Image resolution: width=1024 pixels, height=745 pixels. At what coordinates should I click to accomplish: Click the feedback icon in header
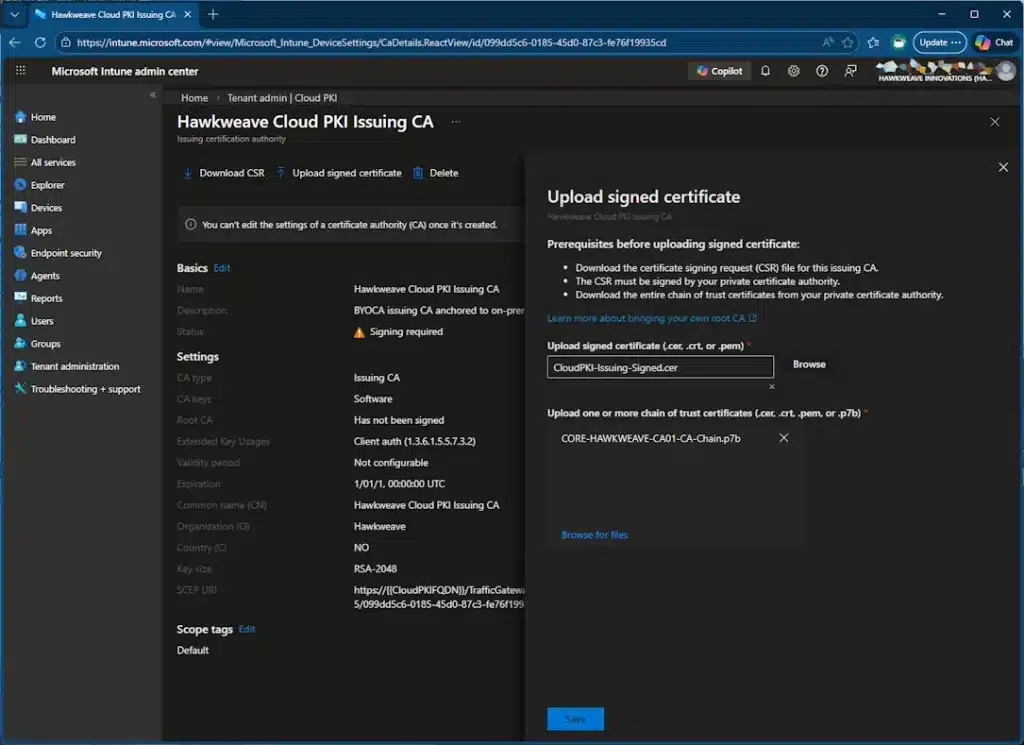click(850, 71)
